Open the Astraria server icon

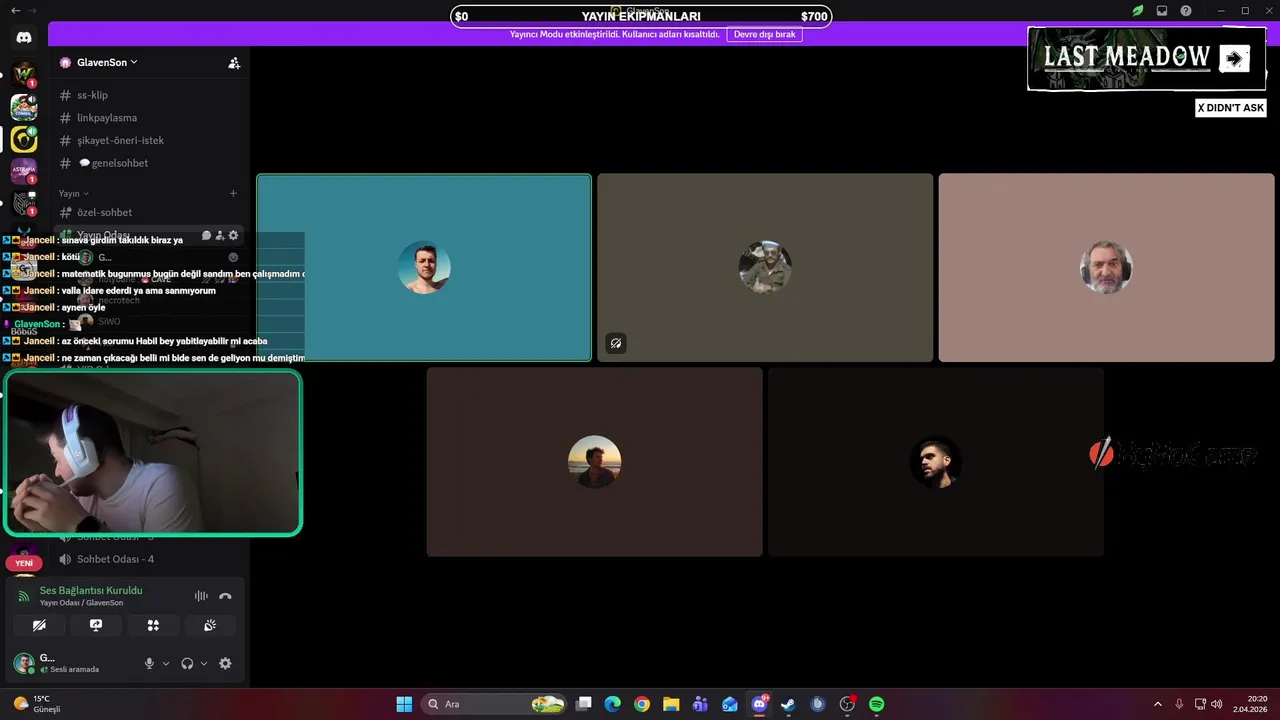24,171
